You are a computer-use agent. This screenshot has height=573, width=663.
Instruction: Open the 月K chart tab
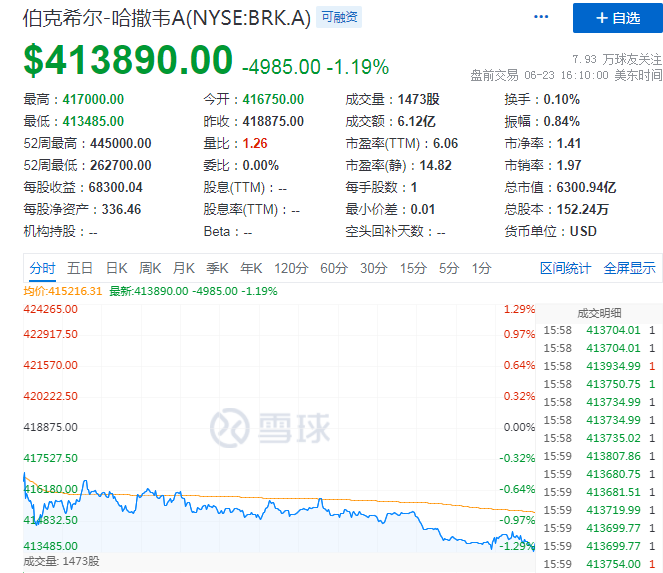pyautogui.click(x=184, y=268)
